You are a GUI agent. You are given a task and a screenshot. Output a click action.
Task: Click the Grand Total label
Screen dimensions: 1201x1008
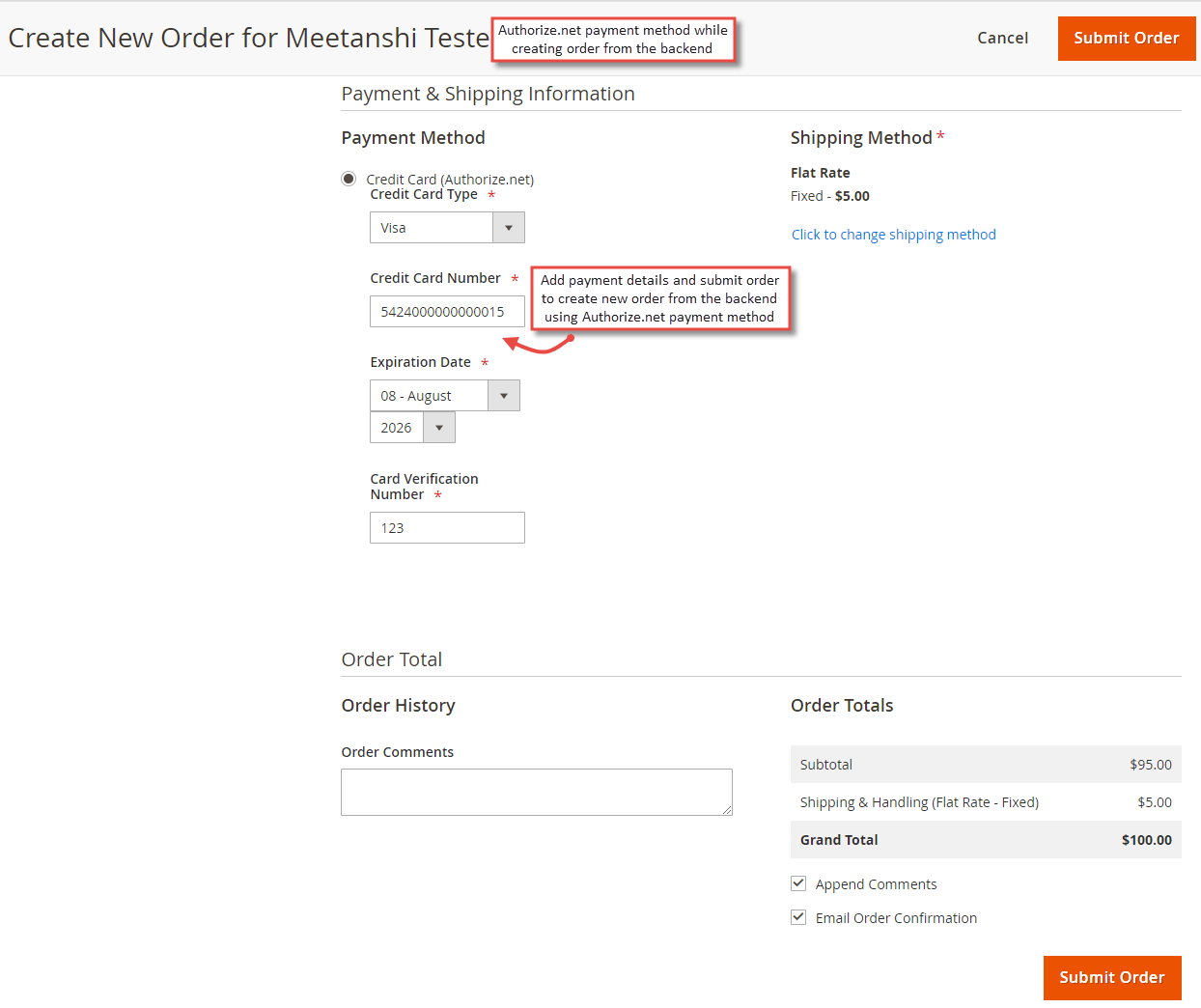839,840
